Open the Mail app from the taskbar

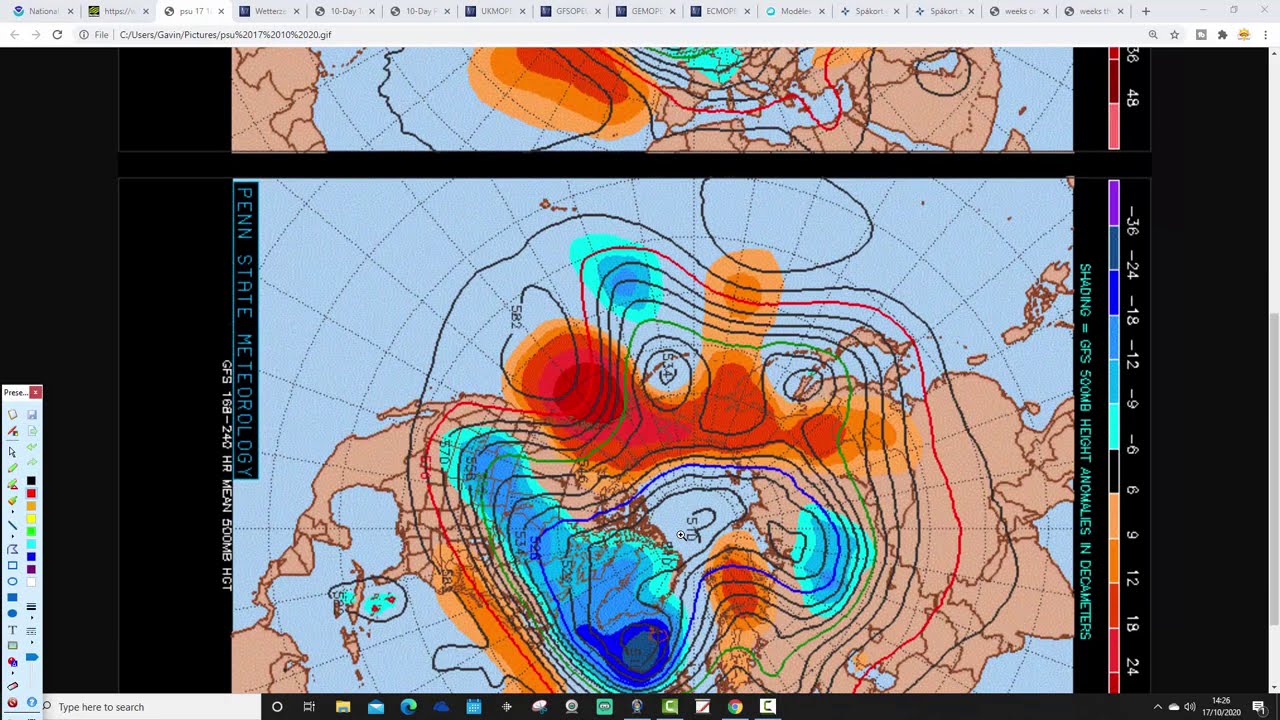[x=376, y=707]
